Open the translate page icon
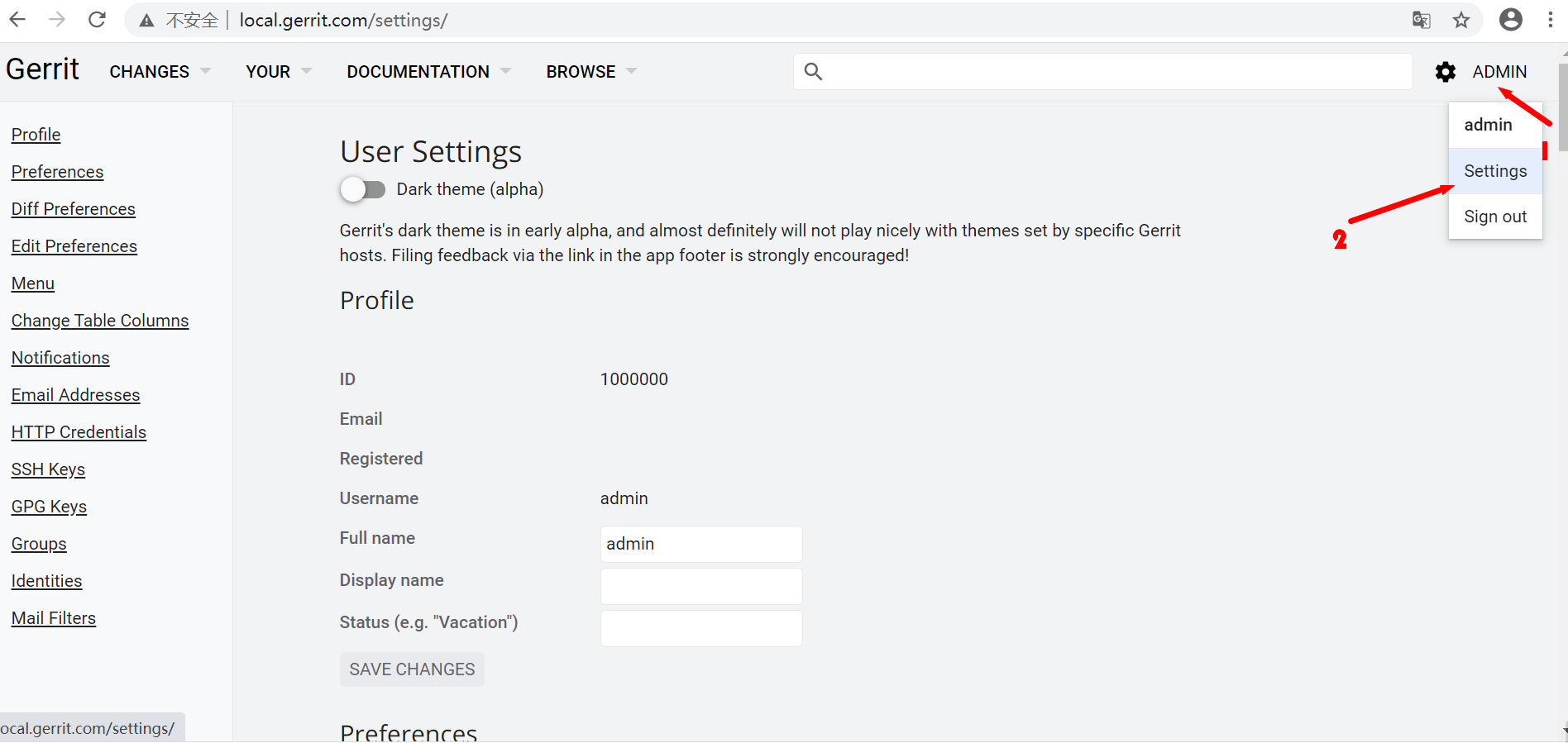Screen dimensions: 1568x743 1422,20
